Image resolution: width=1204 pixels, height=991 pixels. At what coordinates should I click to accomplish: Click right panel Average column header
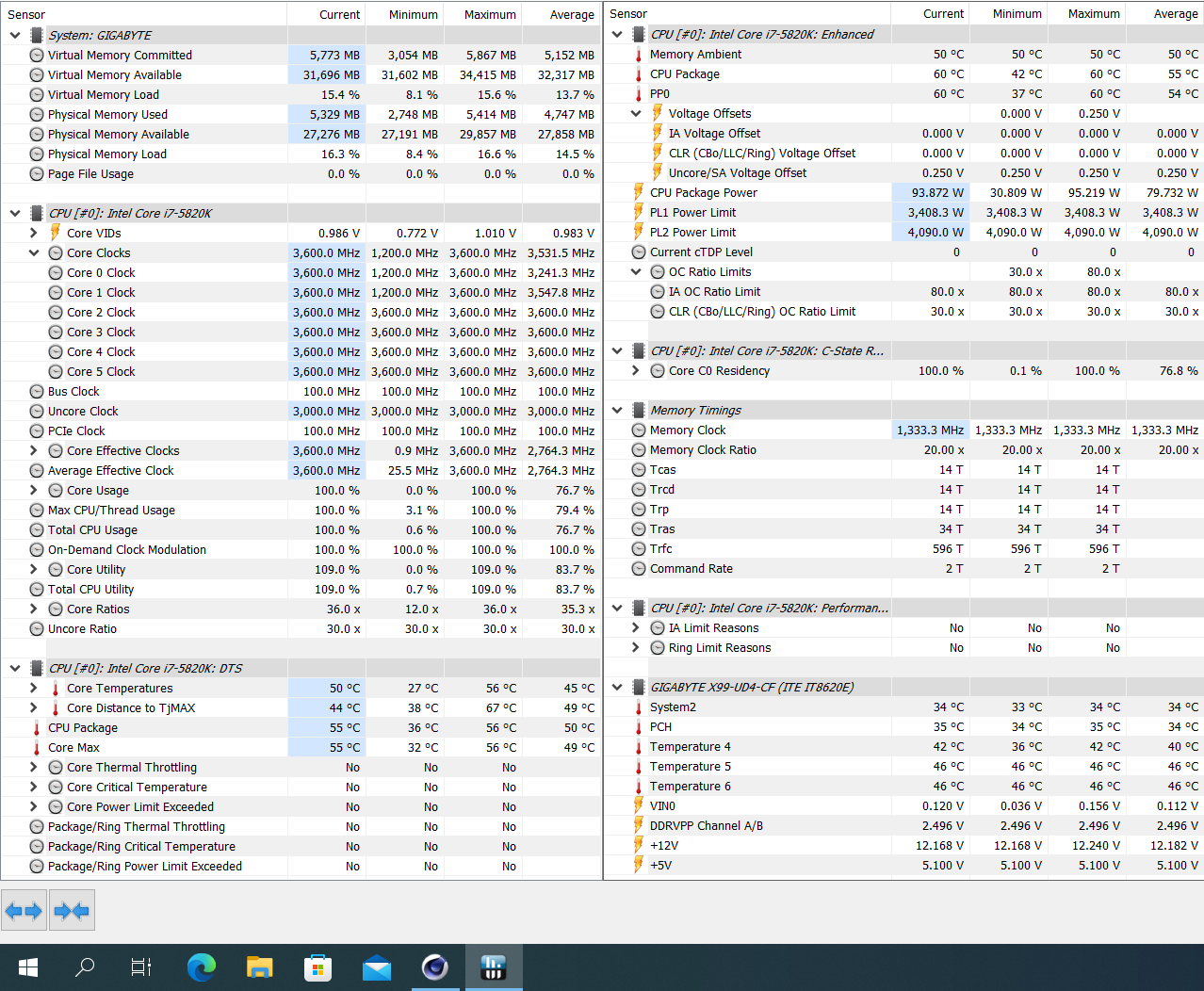click(x=1164, y=13)
